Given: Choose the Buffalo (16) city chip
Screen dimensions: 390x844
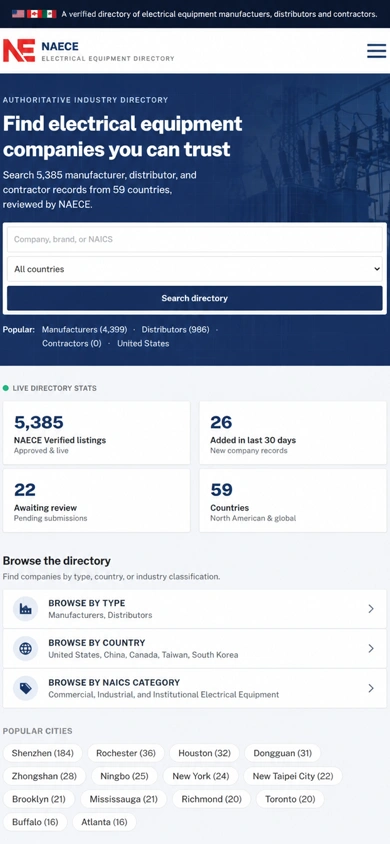Looking at the screenshot, I should click(x=35, y=822).
